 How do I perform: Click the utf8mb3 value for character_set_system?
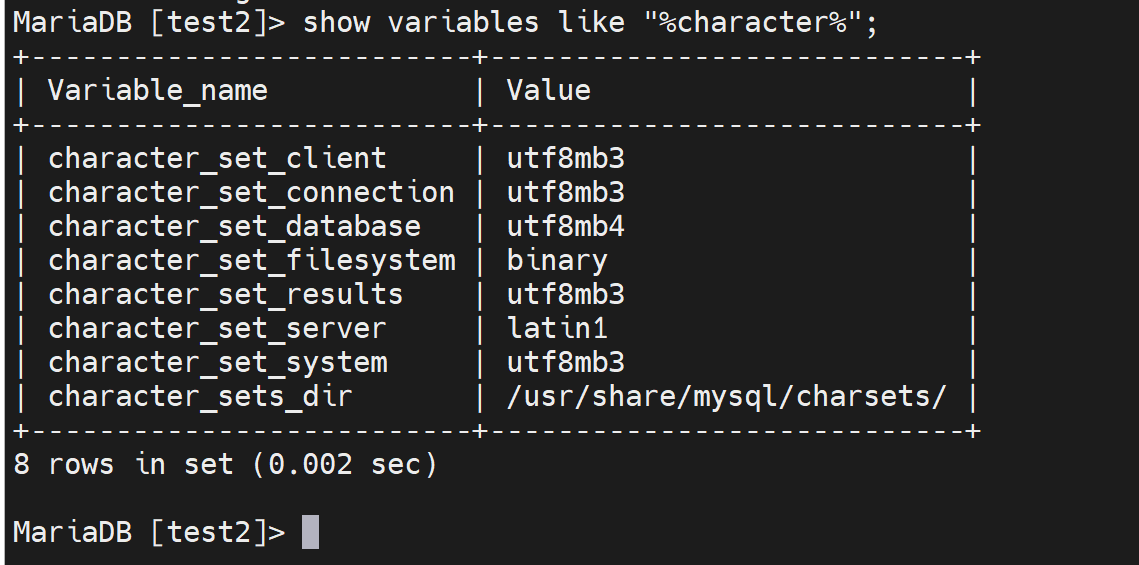click(x=565, y=362)
